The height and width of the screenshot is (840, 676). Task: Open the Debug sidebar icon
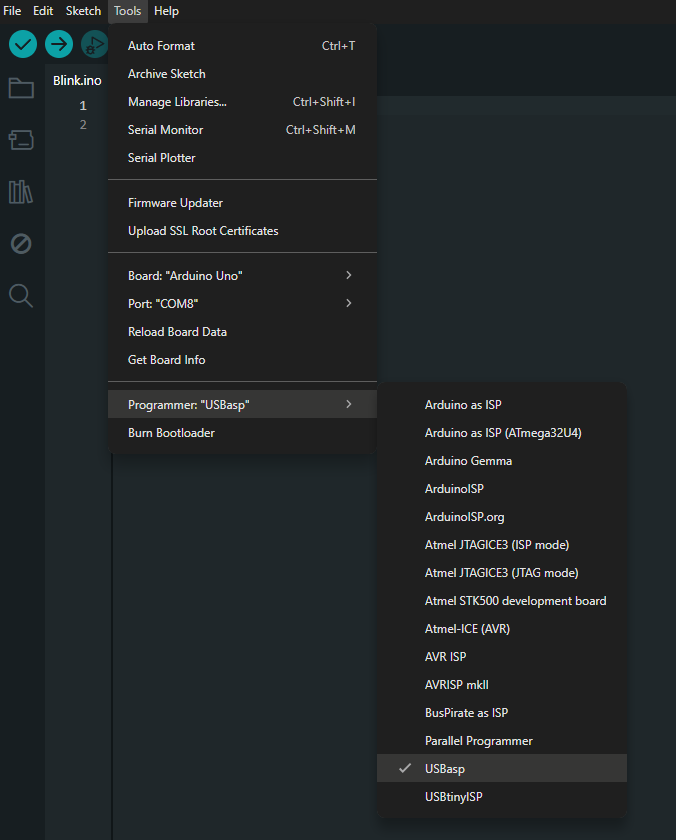tap(21, 244)
